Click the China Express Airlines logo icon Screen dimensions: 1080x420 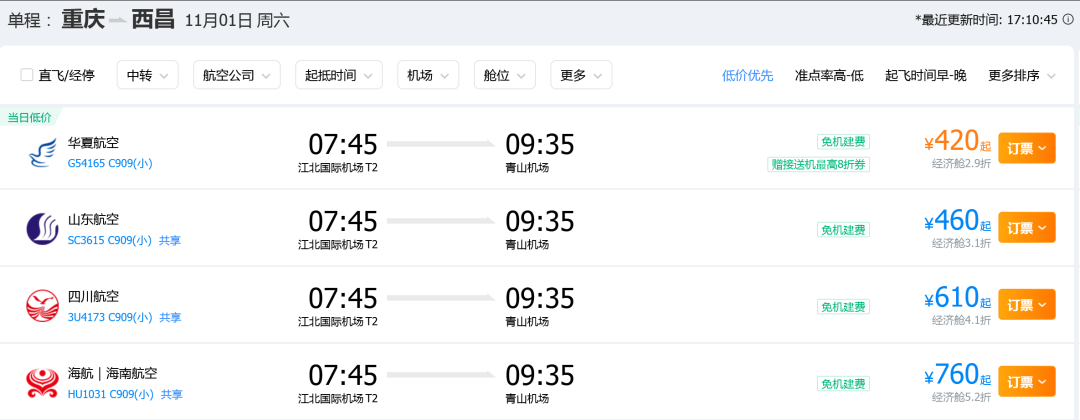click(42, 152)
